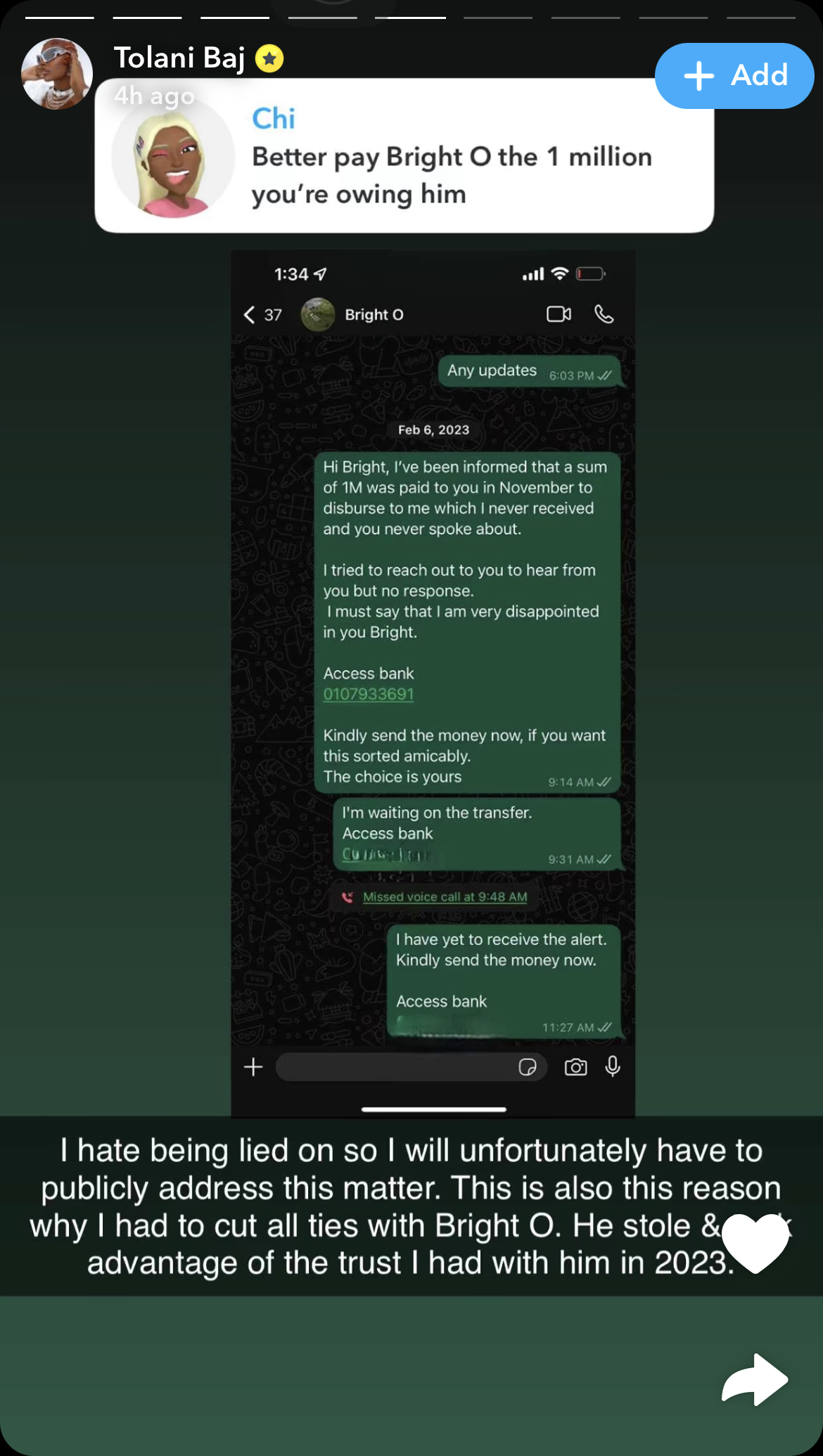Tap the video call icon
823x1456 pixels.
pyautogui.click(x=559, y=314)
